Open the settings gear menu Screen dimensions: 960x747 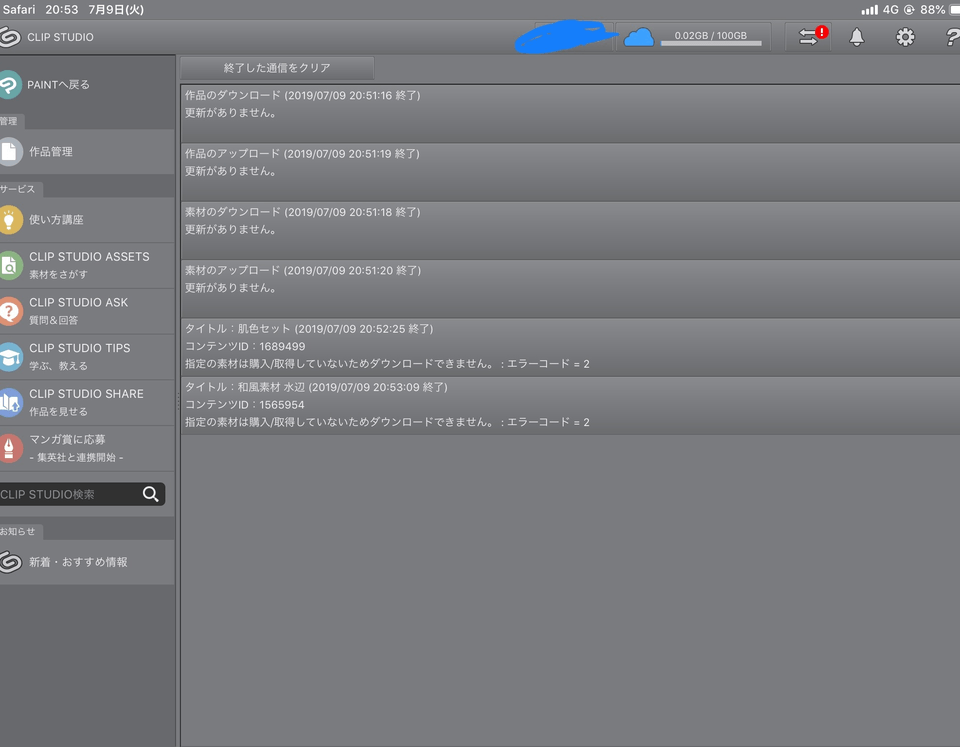[x=905, y=37]
